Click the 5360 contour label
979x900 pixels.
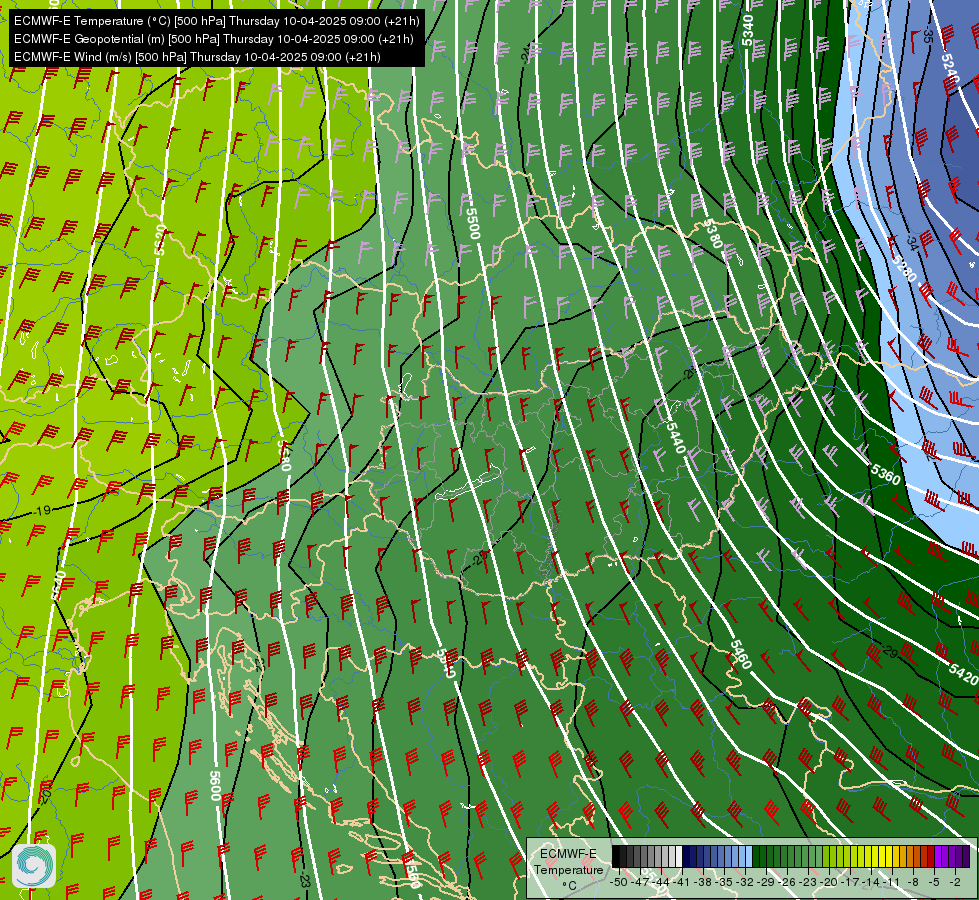tap(885, 475)
